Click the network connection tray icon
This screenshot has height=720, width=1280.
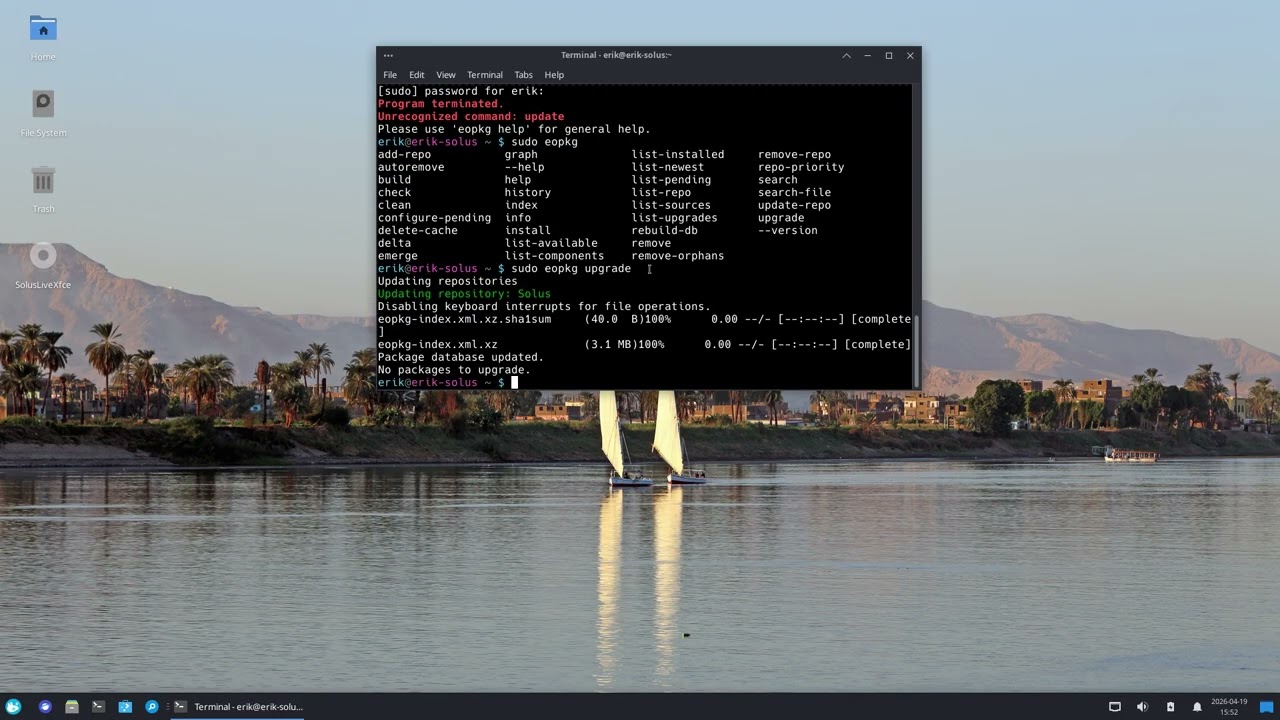(1115, 706)
